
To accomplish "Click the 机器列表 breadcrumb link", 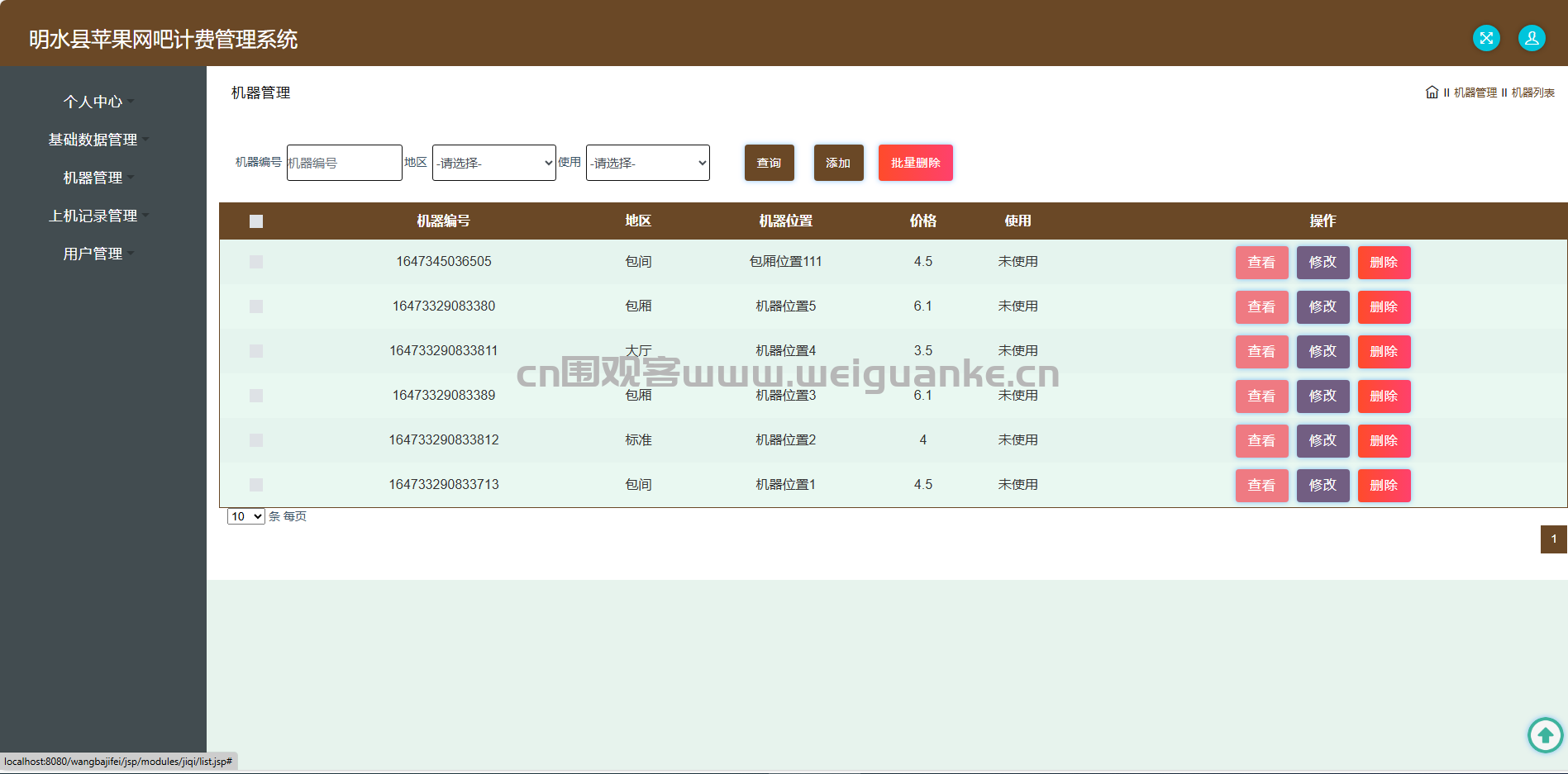I will [1533, 93].
